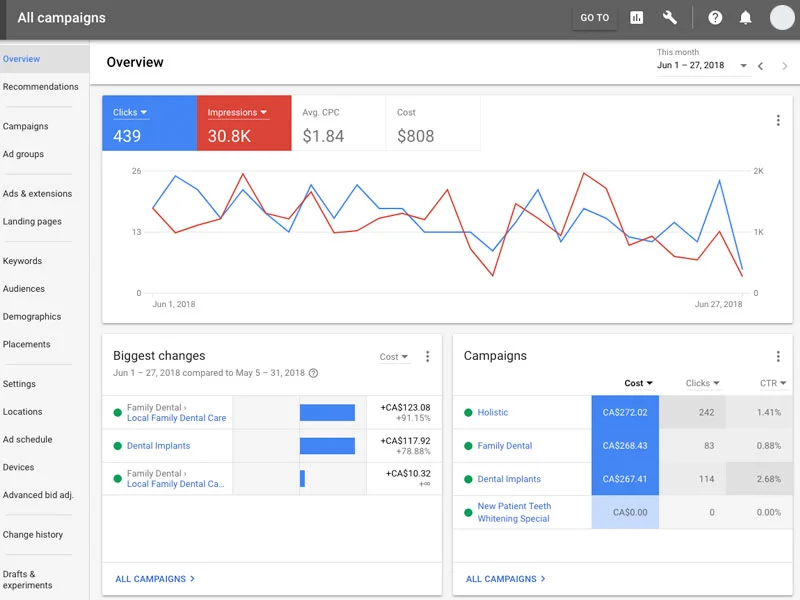Image resolution: width=800 pixels, height=600 pixels.
Task: Open Drafts & experiments in the sidebar
Action: pyautogui.click(x=28, y=580)
